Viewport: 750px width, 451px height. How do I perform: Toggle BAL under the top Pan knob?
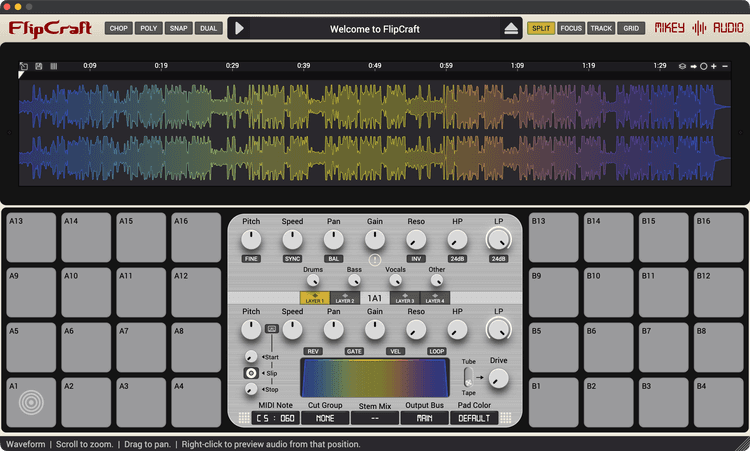click(x=333, y=259)
